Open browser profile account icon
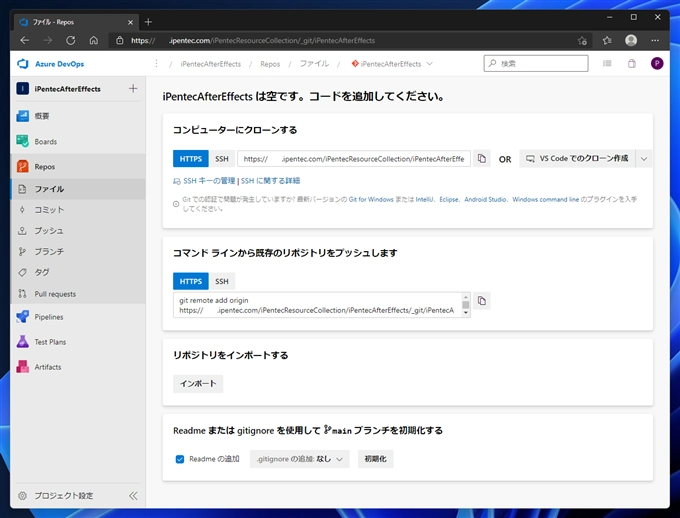This screenshot has width=680, height=518. click(x=631, y=40)
